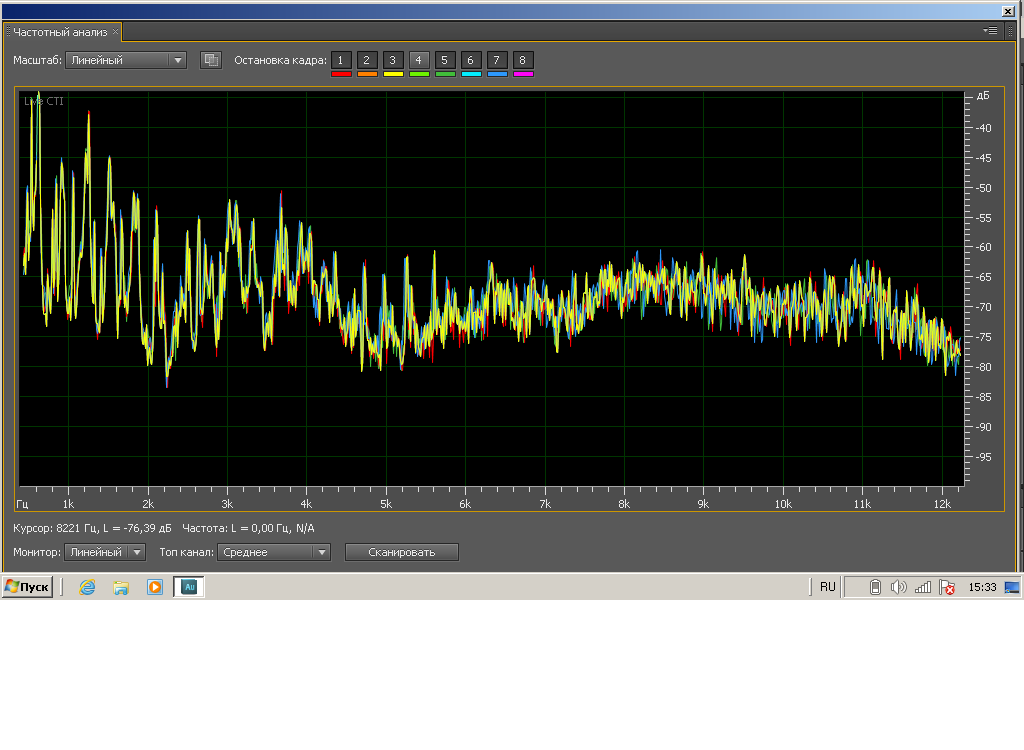Launch Internet Explorer from the taskbar
This screenshot has height=750, width=1024.
[x=88, y=587]
